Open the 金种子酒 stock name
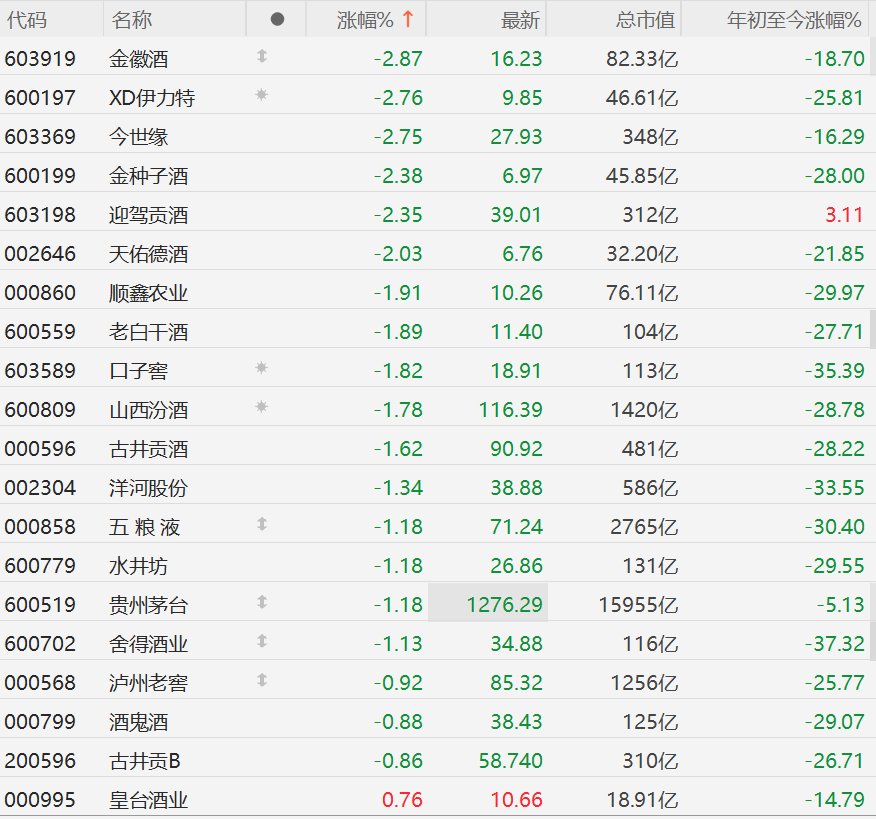The height and width of the screenshot is (819, 876). pos(149,176)
